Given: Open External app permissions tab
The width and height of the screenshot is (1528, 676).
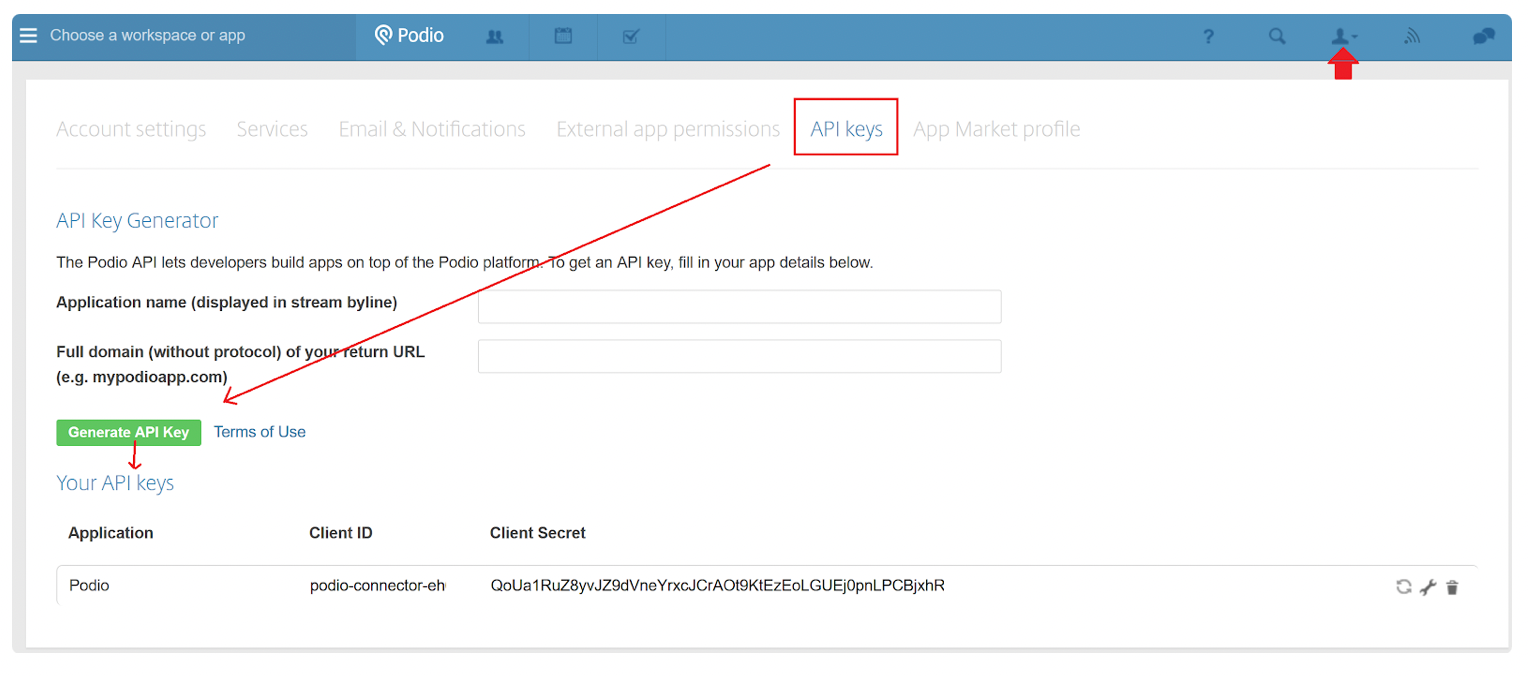Looking at the screenshot, I should pyautogui.click(x=668, y=129).
